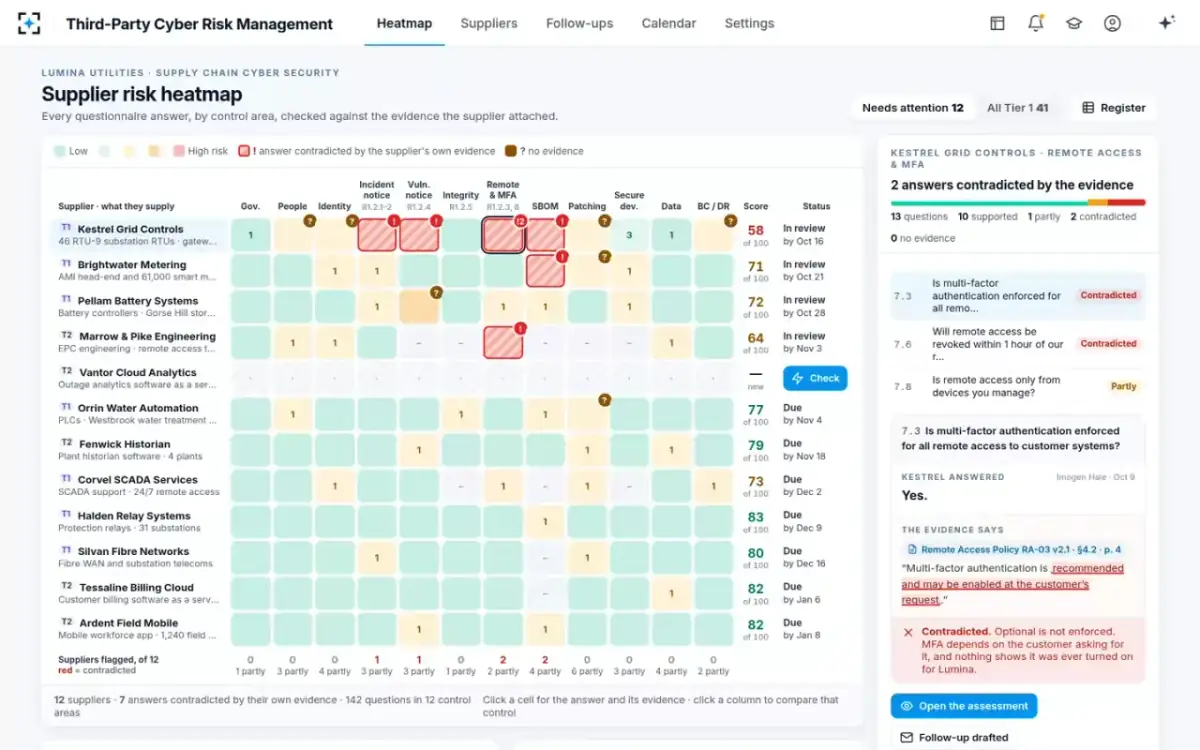Click question badge on Orrin Patching cell

(x=604, y=400)
